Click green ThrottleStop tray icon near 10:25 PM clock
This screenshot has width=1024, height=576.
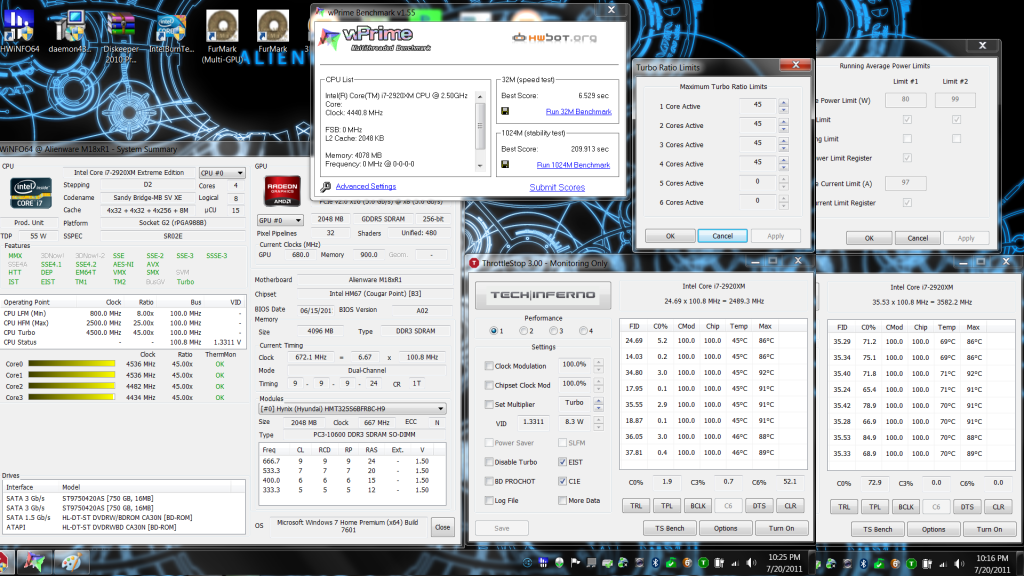point(703,562)
